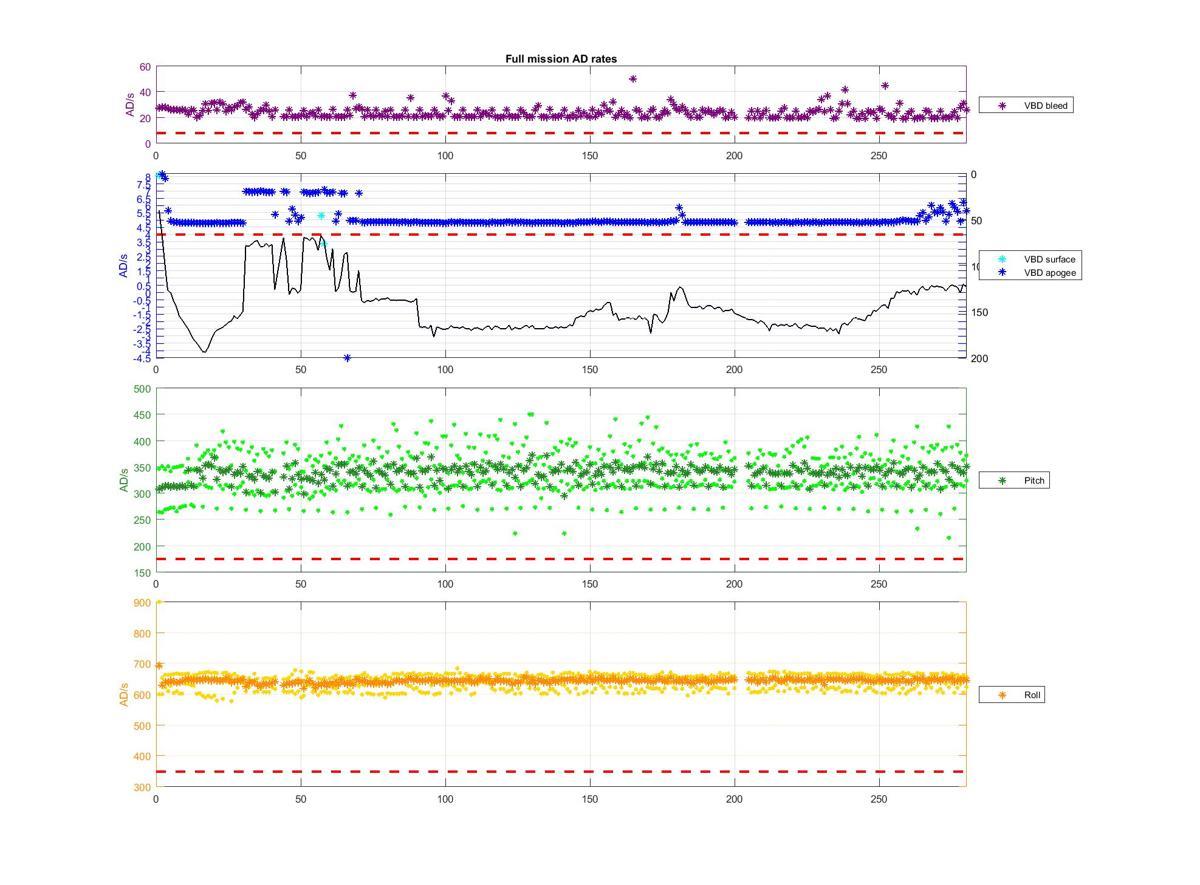Click the red dashed threshold line in Roll plot
Screen dimensions: 1200x885
560,771
